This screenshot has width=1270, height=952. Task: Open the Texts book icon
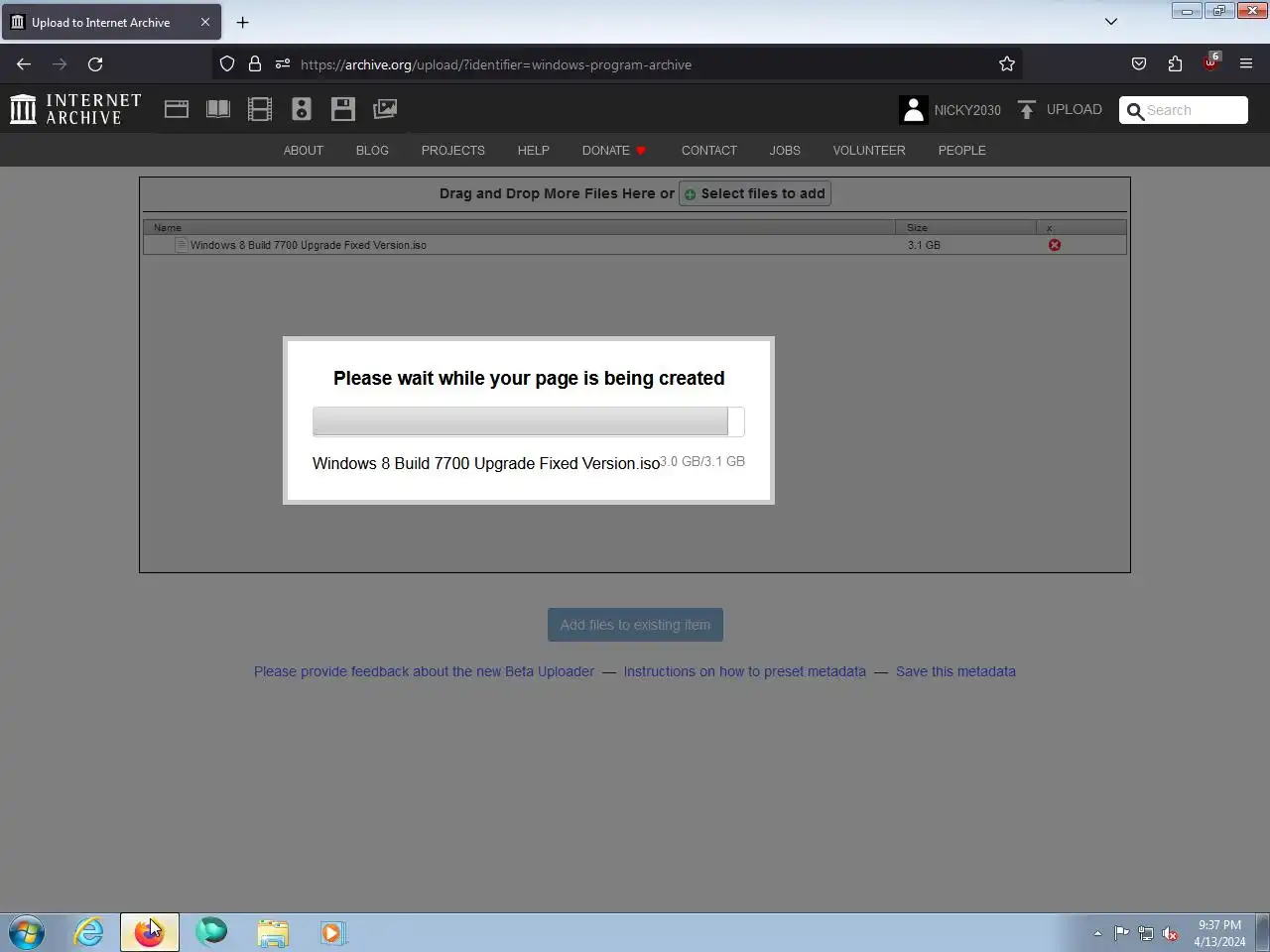[x=218, y=109]
